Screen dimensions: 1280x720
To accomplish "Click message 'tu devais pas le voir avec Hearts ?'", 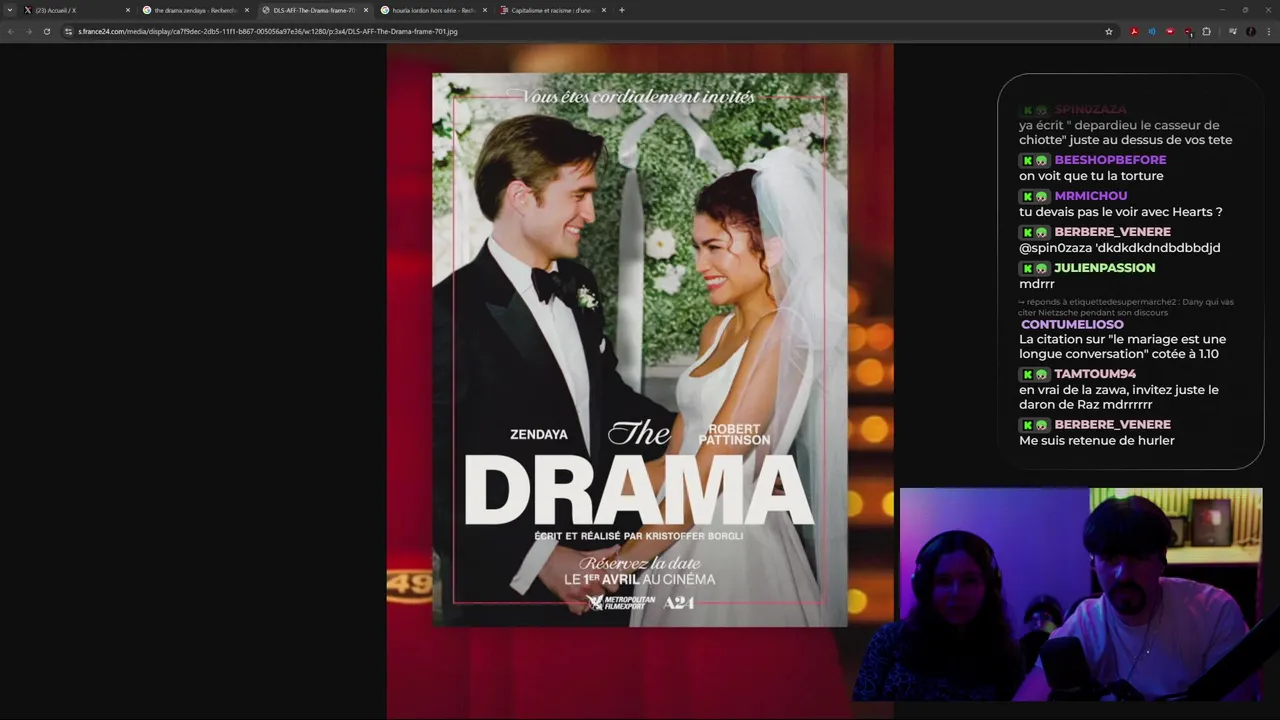I will click(1121, 212).
